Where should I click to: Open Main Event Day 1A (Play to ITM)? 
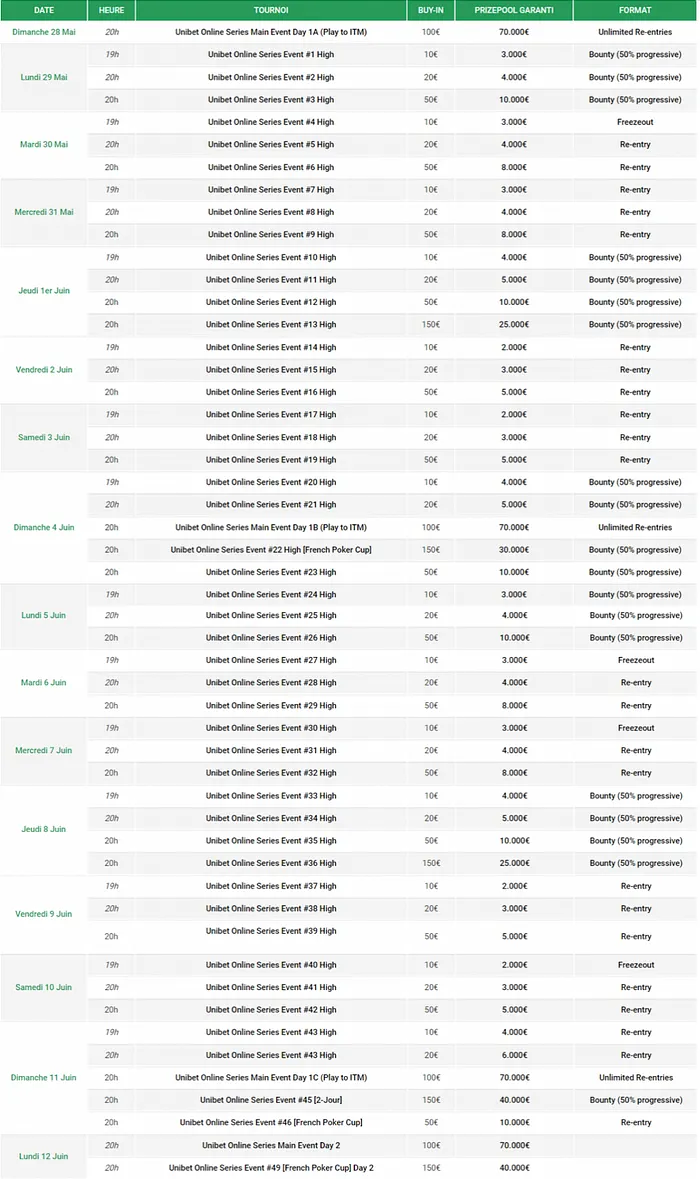271,32
